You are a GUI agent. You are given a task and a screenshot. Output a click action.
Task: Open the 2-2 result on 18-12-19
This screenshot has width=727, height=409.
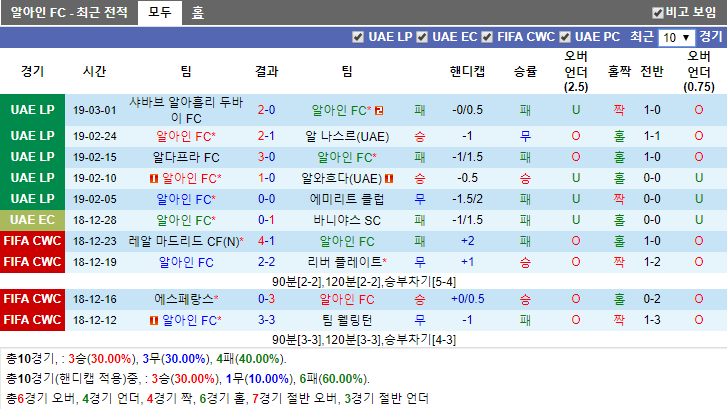coord(267,262)
